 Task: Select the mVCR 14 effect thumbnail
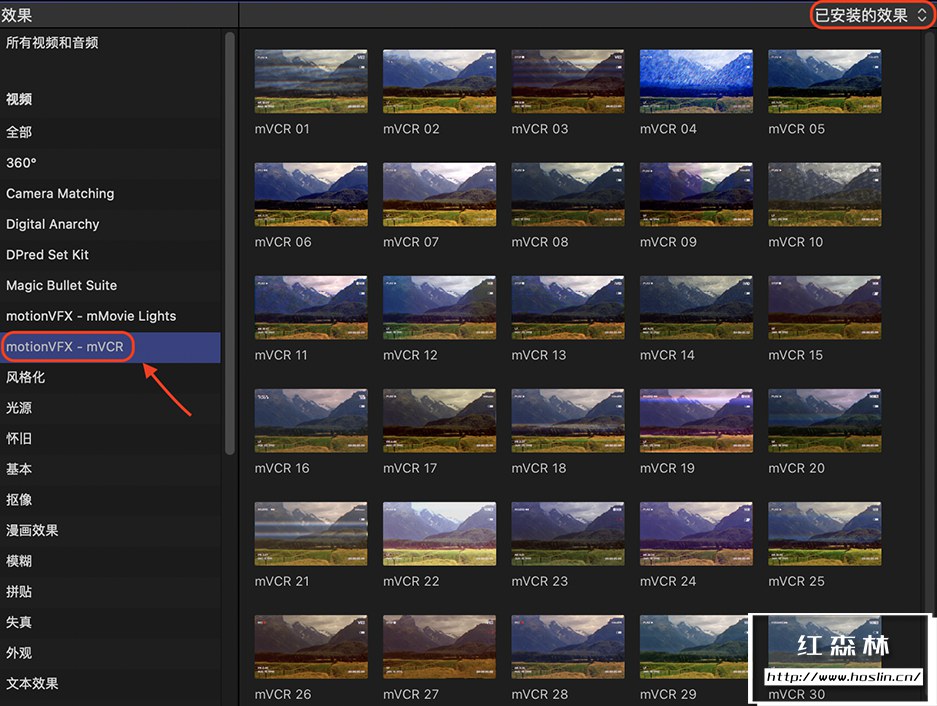696,307
